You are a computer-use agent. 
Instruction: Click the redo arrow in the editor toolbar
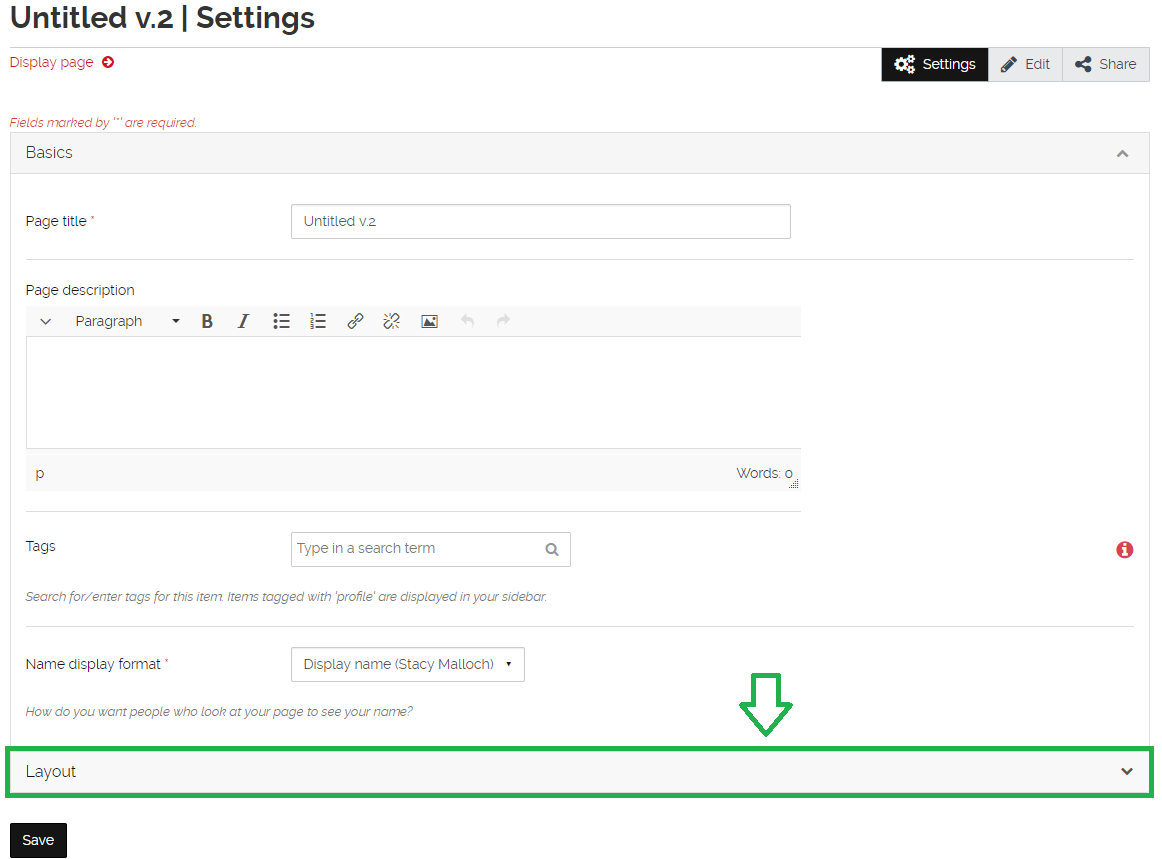point(503,321)
